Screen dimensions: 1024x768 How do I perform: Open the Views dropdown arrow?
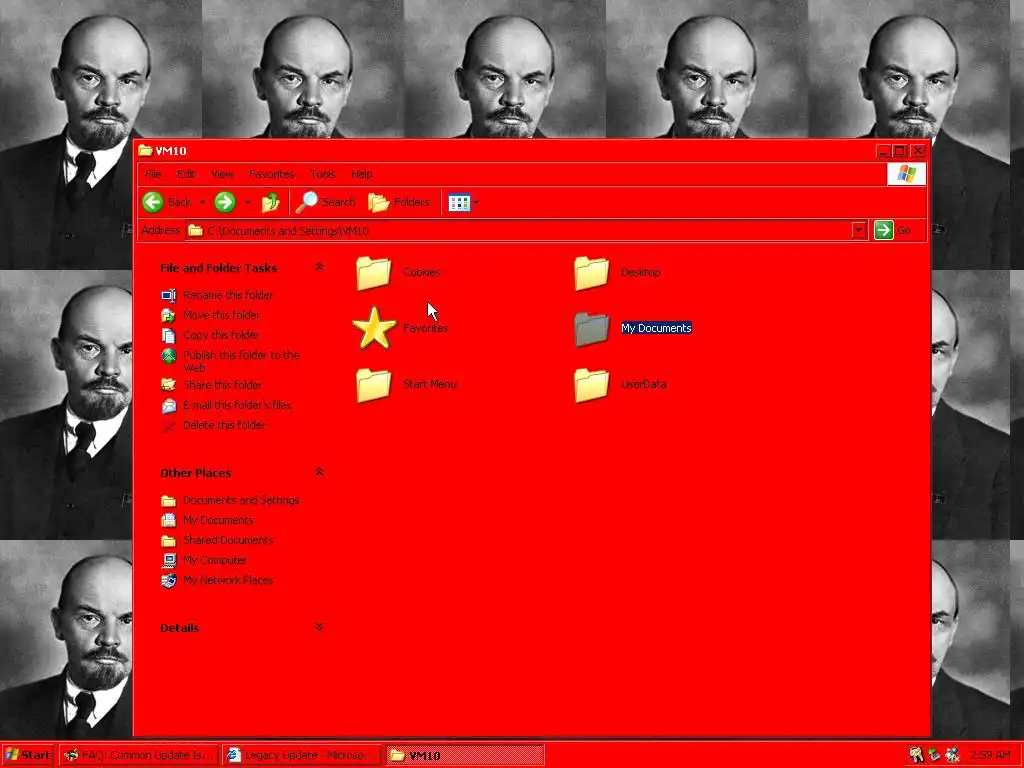coord(477,202)
